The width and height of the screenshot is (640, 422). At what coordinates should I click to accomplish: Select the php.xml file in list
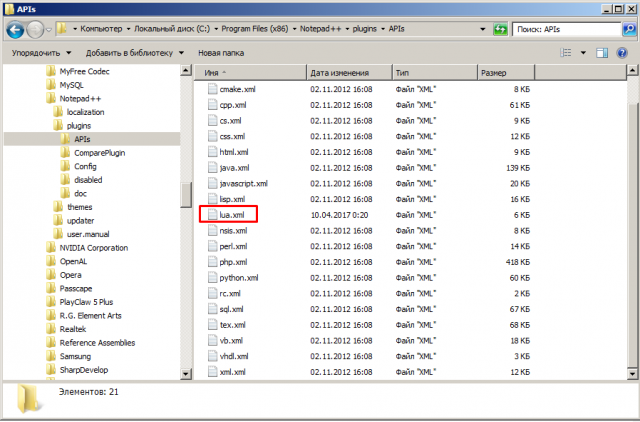232,262
